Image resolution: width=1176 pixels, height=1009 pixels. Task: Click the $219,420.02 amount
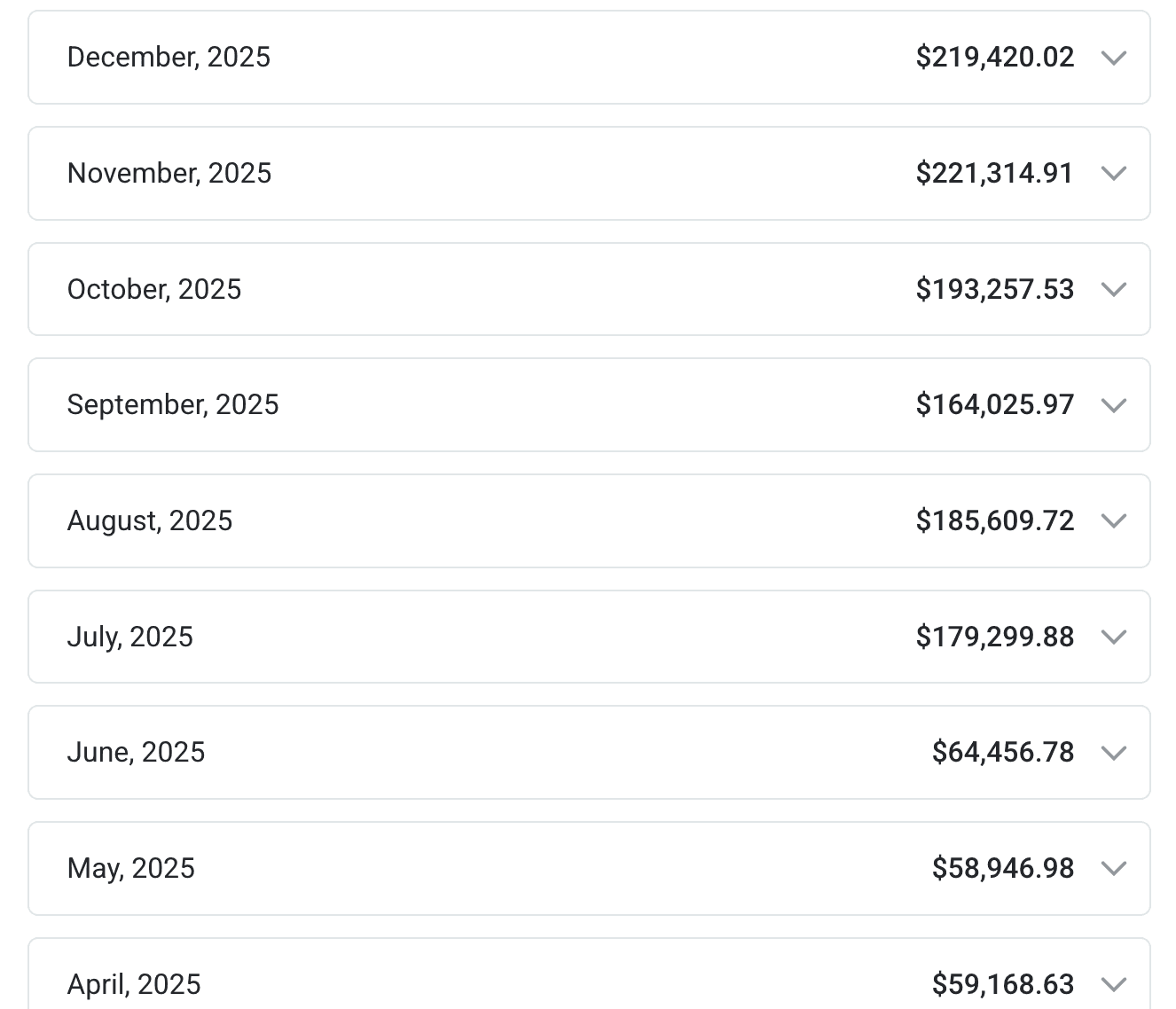994,58
